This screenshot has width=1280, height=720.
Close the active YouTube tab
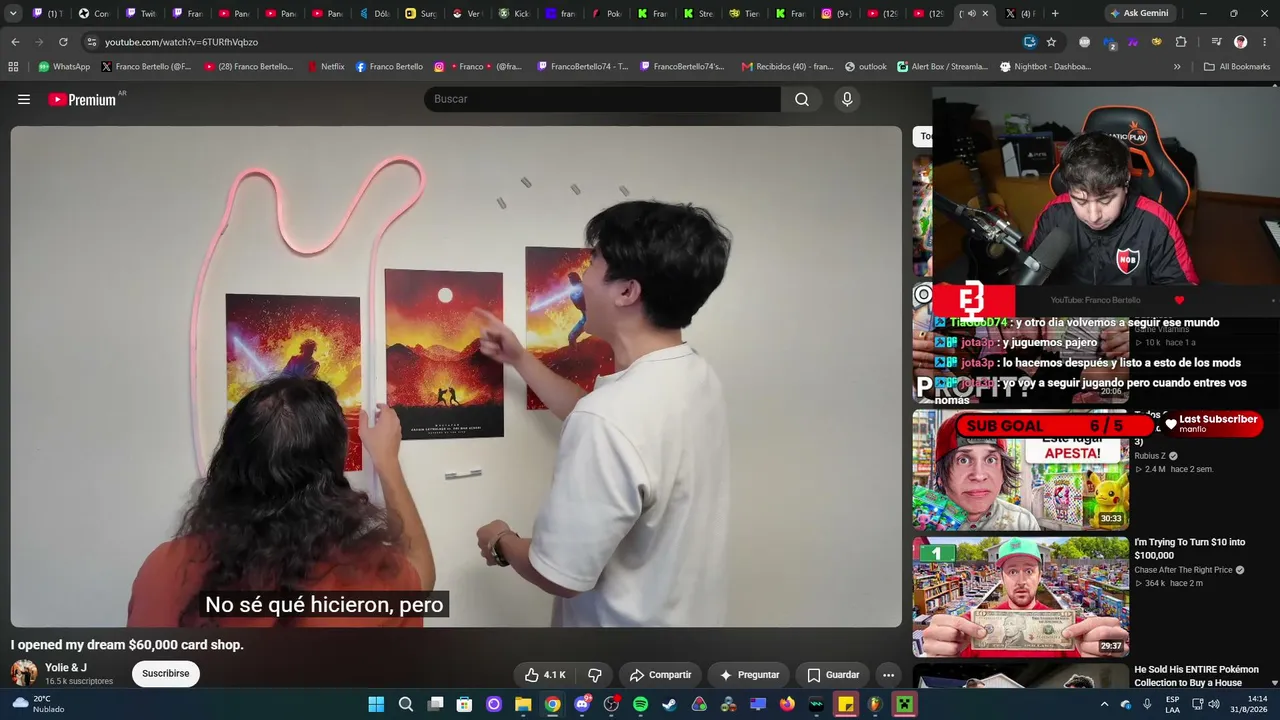985,13
